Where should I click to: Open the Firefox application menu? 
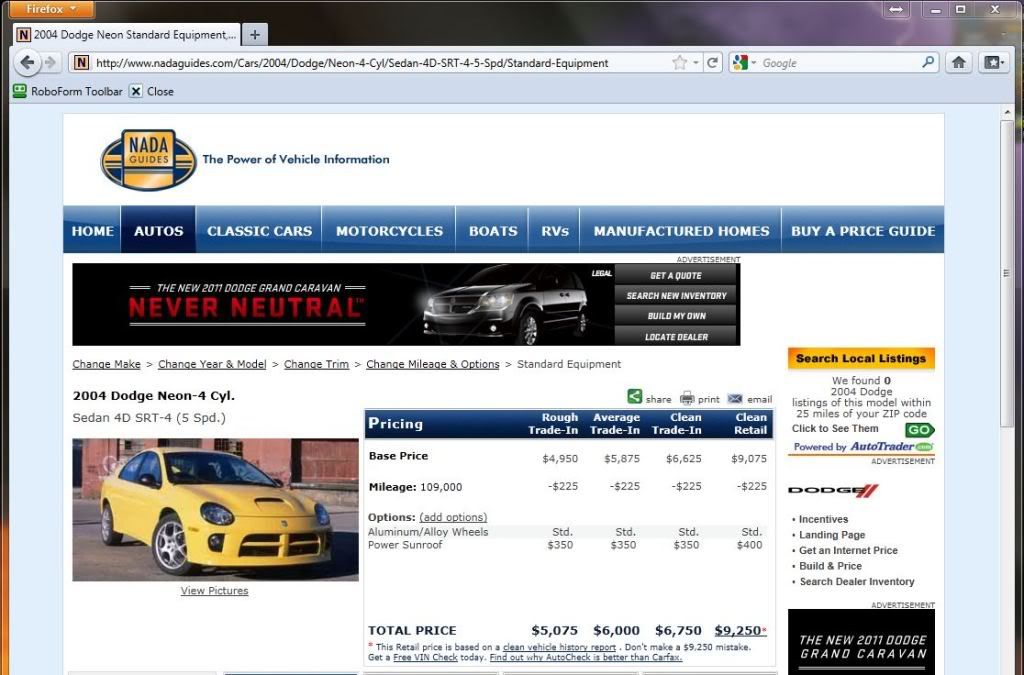[x=52, y=9]
